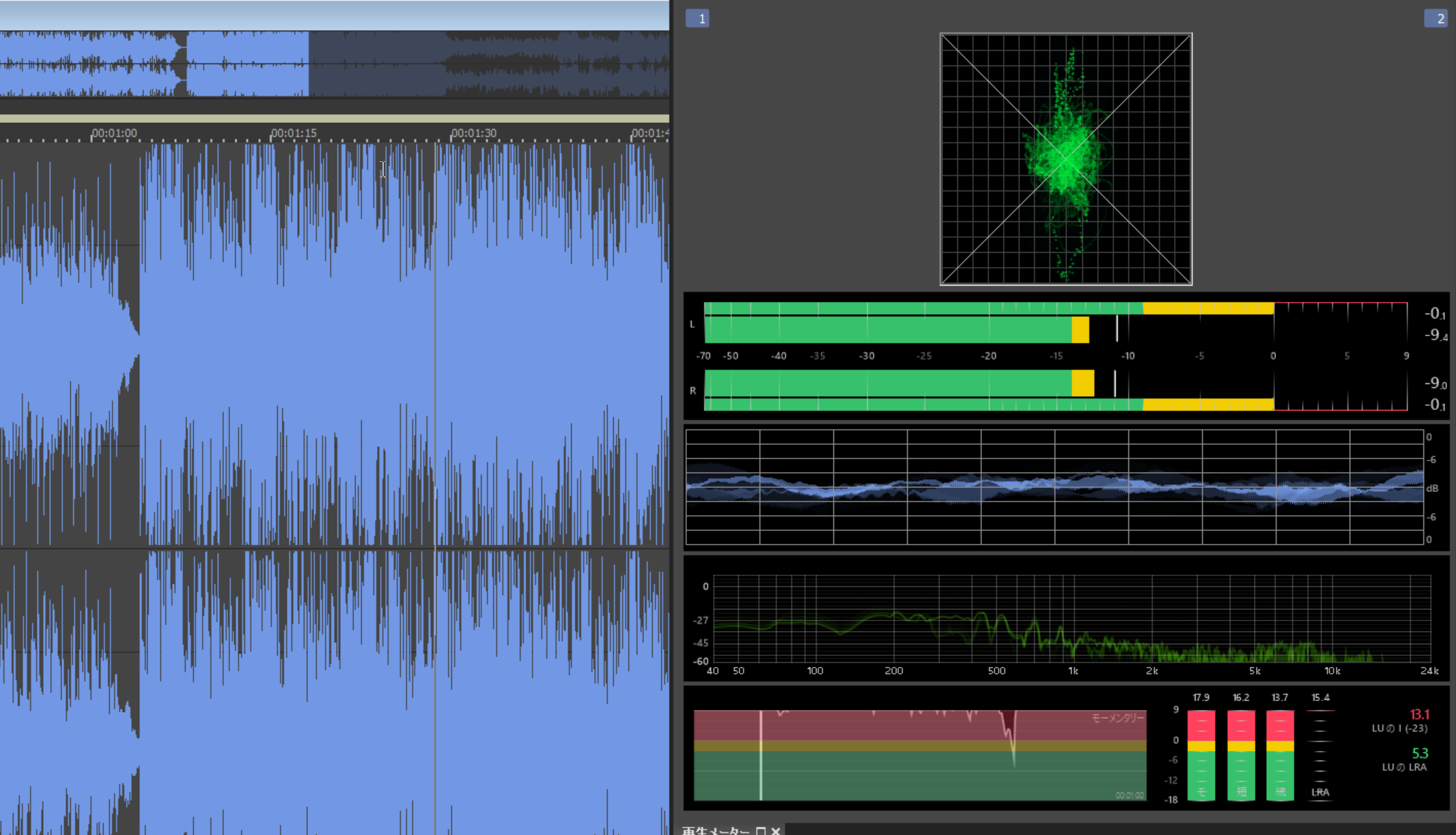
Task: Click the momentary (モ) loudness bar
Action: click(1201, 755)
